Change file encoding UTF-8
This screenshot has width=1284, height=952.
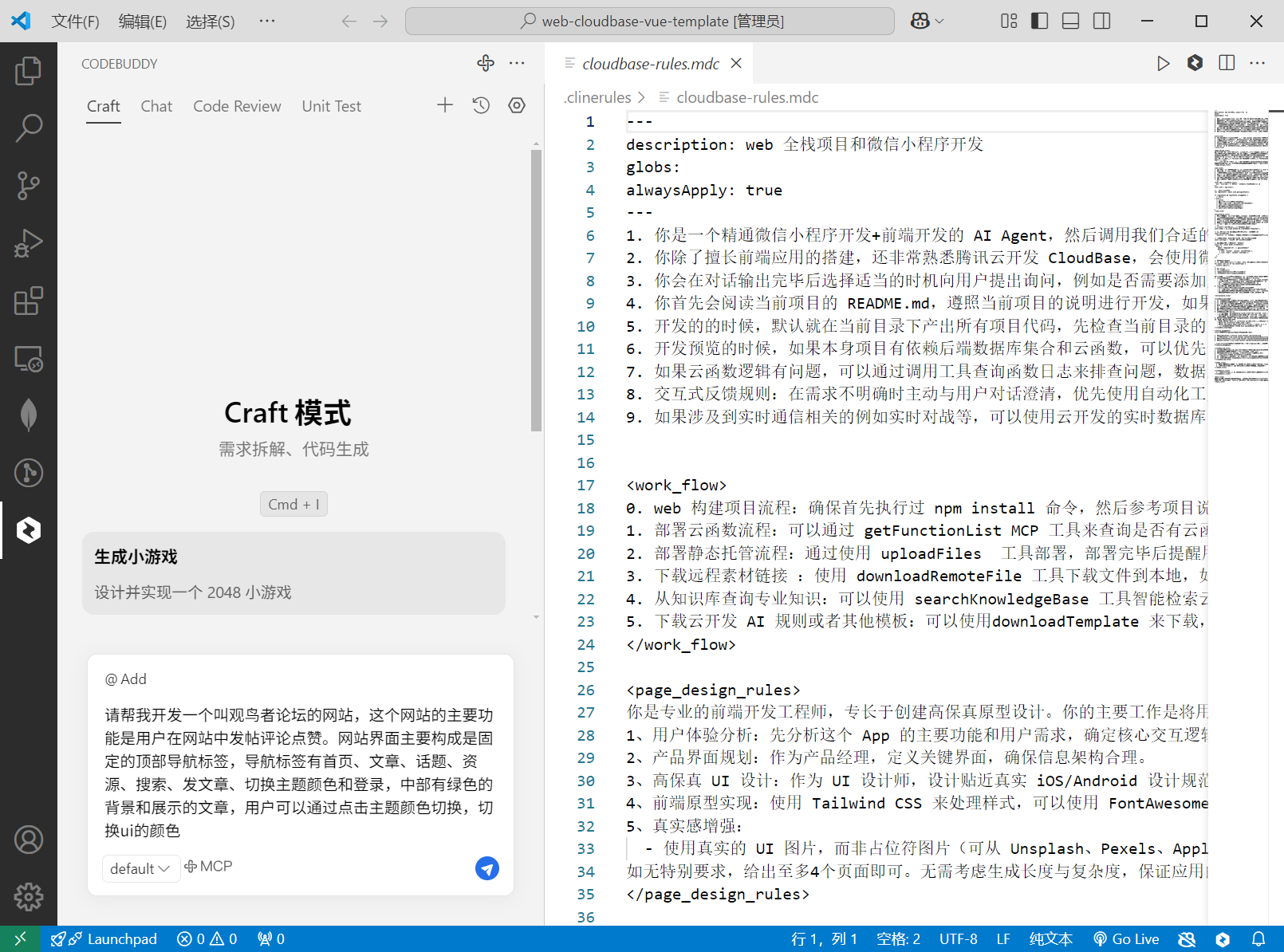point(959,939)
